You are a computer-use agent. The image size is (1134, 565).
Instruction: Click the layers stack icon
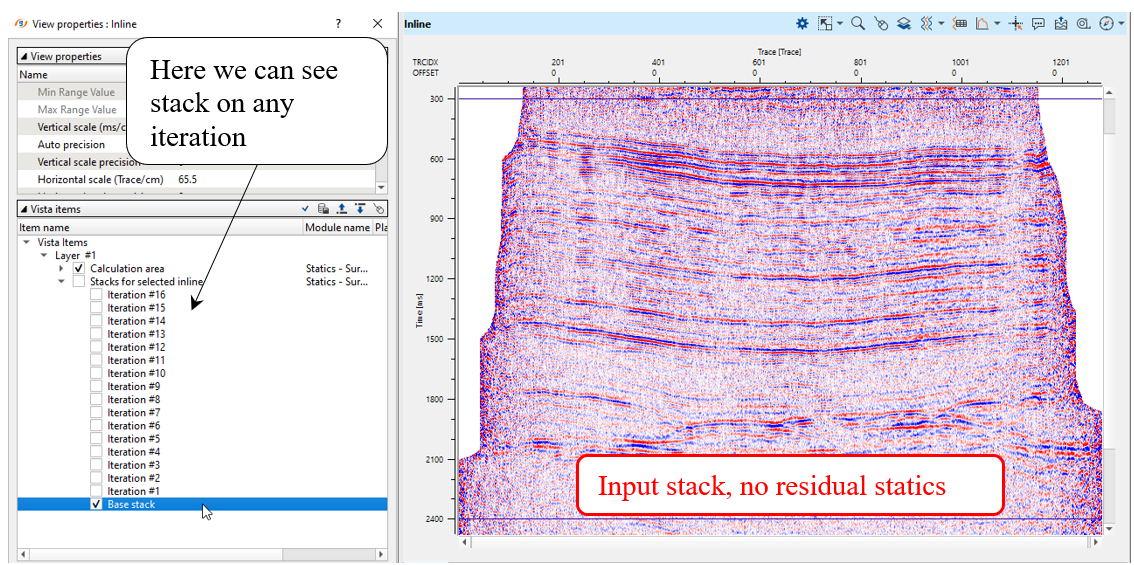click(x=903, y=23)
